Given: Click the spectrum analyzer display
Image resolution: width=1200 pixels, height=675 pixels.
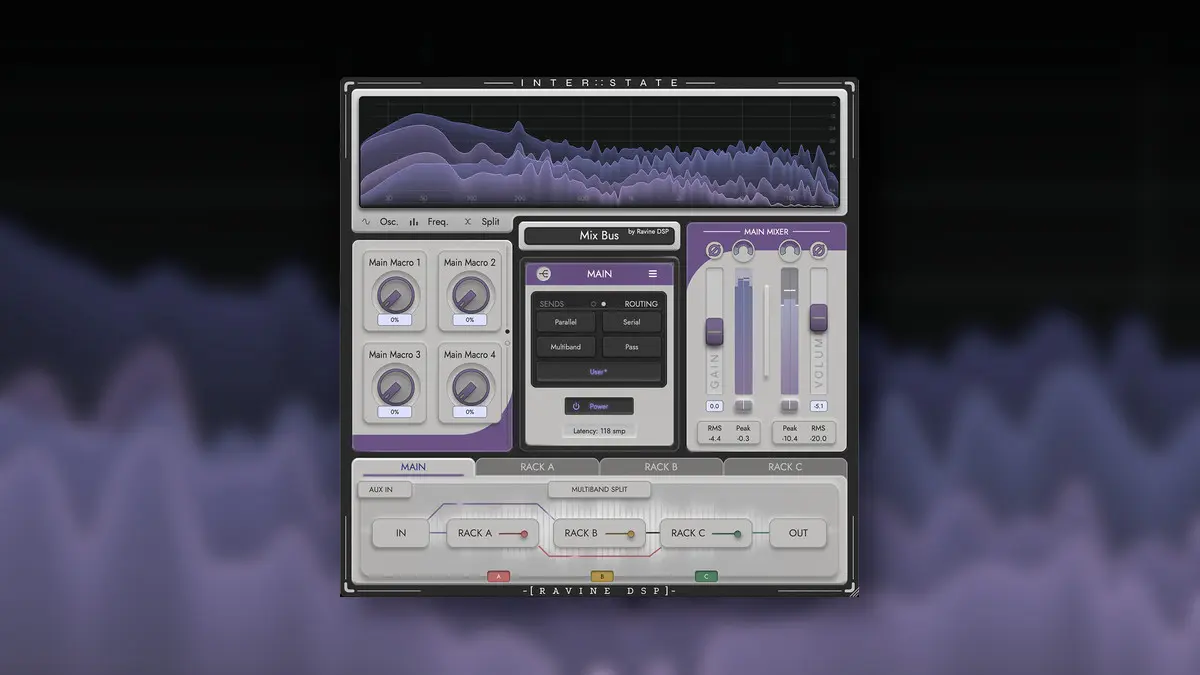Looking at the screenshot, I should pyautogui.click(x=599, y=151).
